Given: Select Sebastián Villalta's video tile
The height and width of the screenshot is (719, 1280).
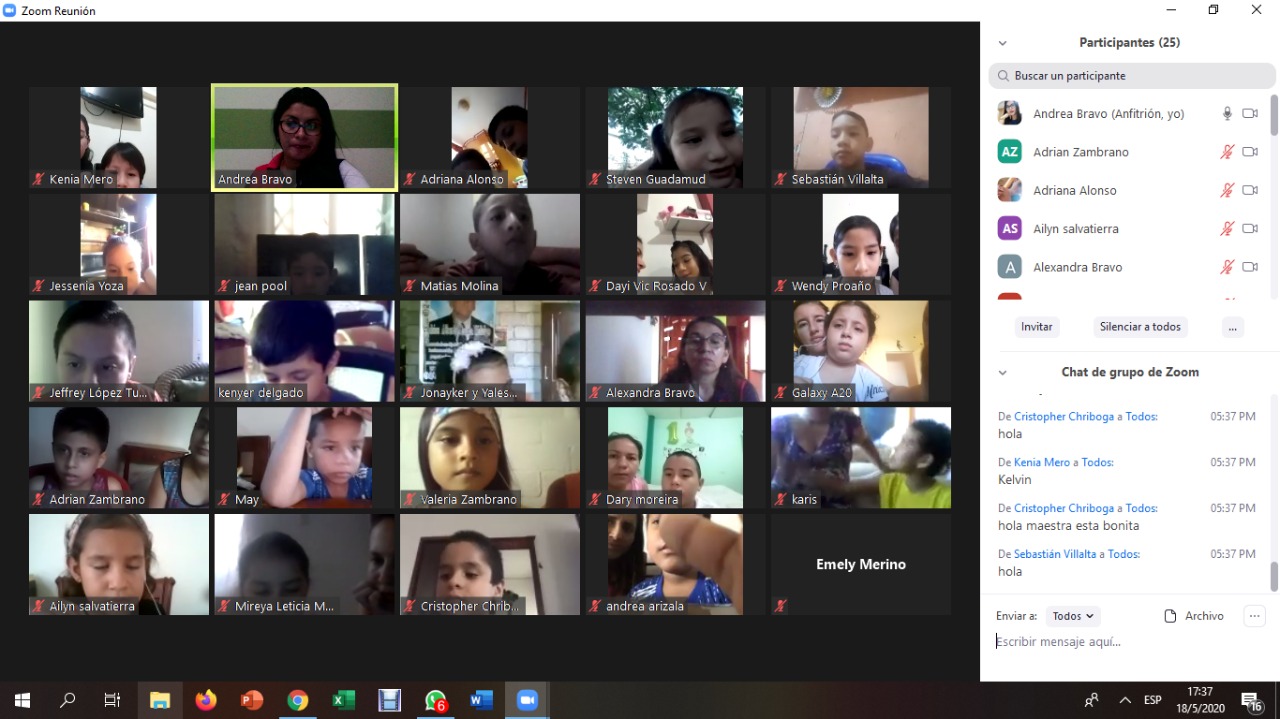Looking at the screenshot, I should point(861,138).
